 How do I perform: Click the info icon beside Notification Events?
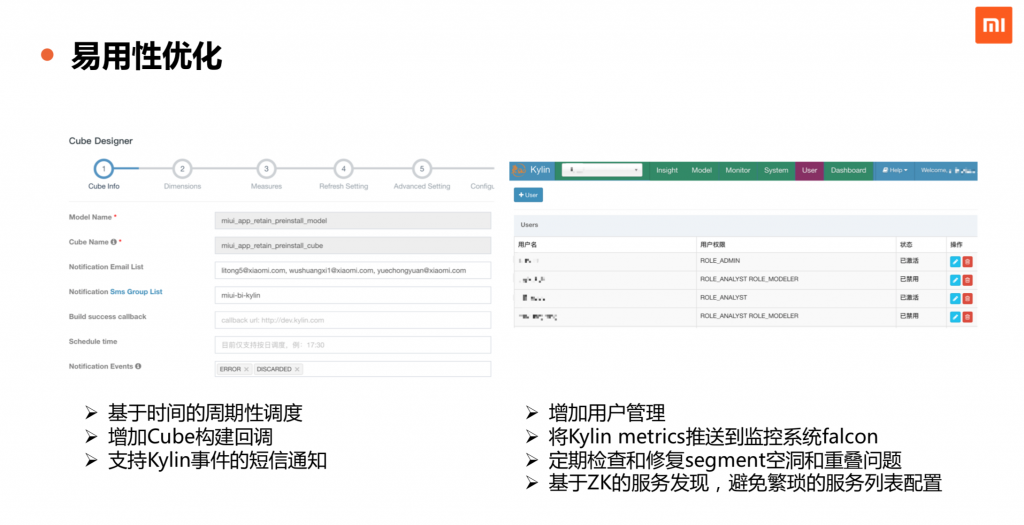[138, 367]
